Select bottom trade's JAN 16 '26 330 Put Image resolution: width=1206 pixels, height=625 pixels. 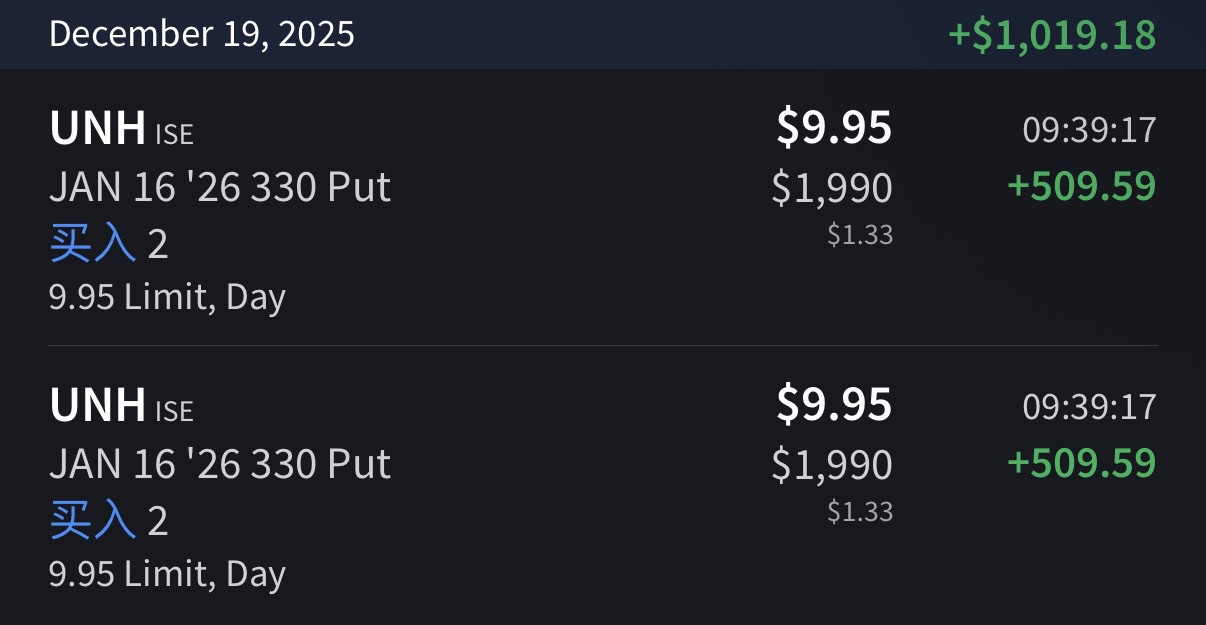tap(219, 464)
